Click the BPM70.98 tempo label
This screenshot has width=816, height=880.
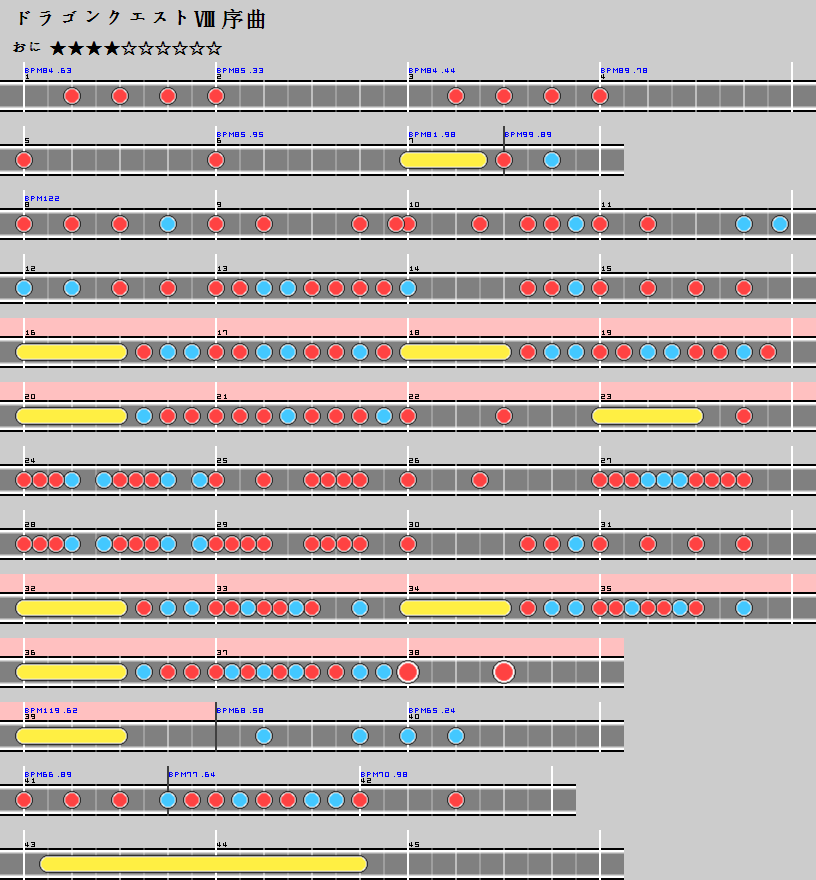[x=384, y=774]
